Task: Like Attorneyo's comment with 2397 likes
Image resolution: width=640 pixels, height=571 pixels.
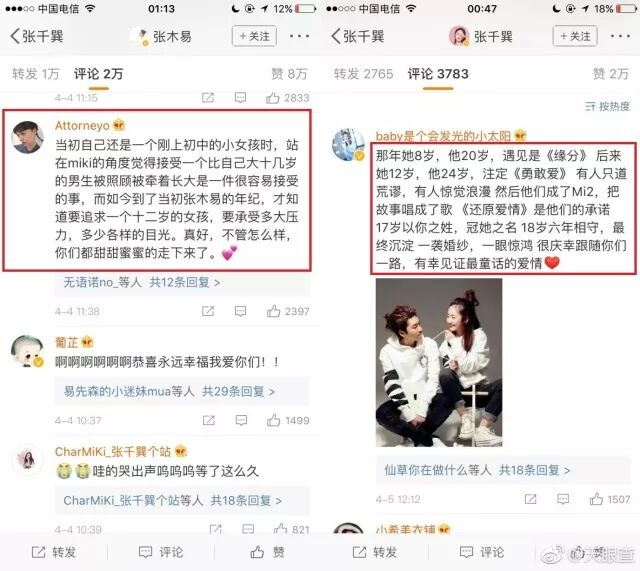Action: click(273, 311)
